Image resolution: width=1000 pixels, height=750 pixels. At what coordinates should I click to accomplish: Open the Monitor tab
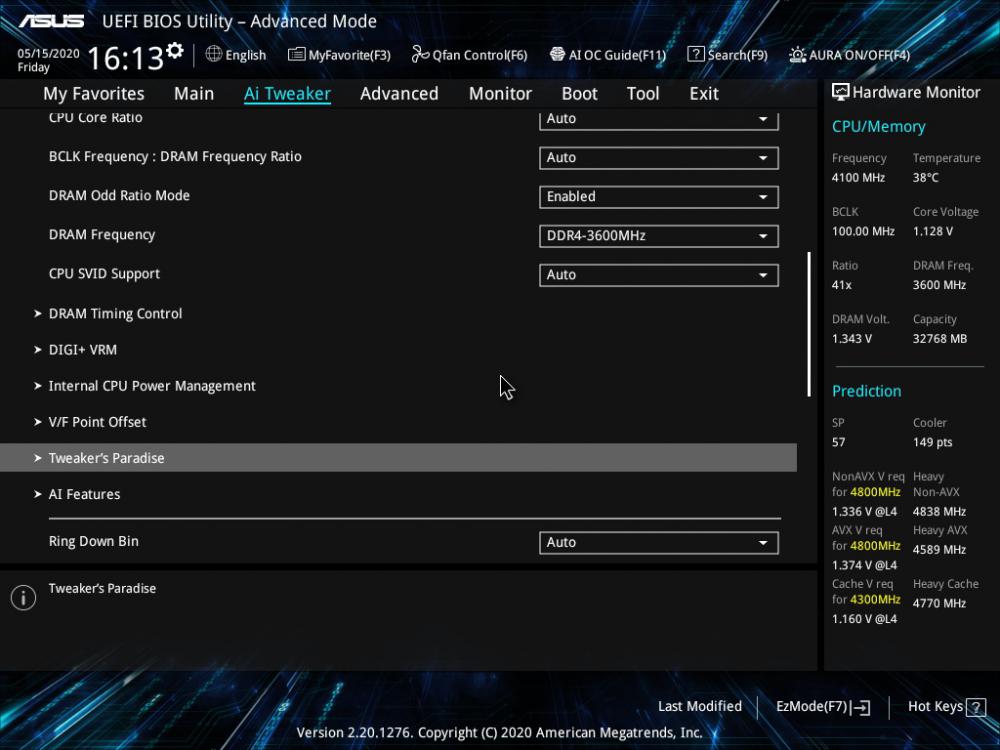click(500, 94)
